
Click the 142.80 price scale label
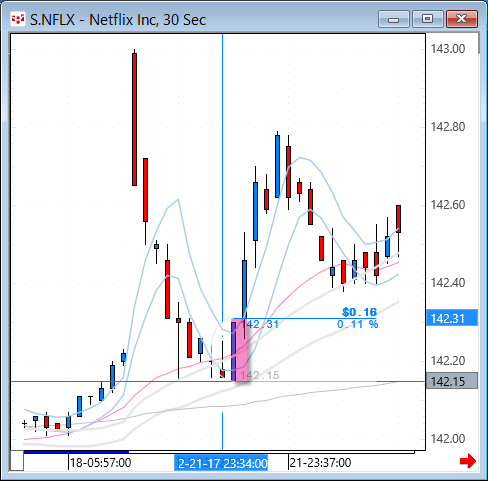(x=448, y=127)
